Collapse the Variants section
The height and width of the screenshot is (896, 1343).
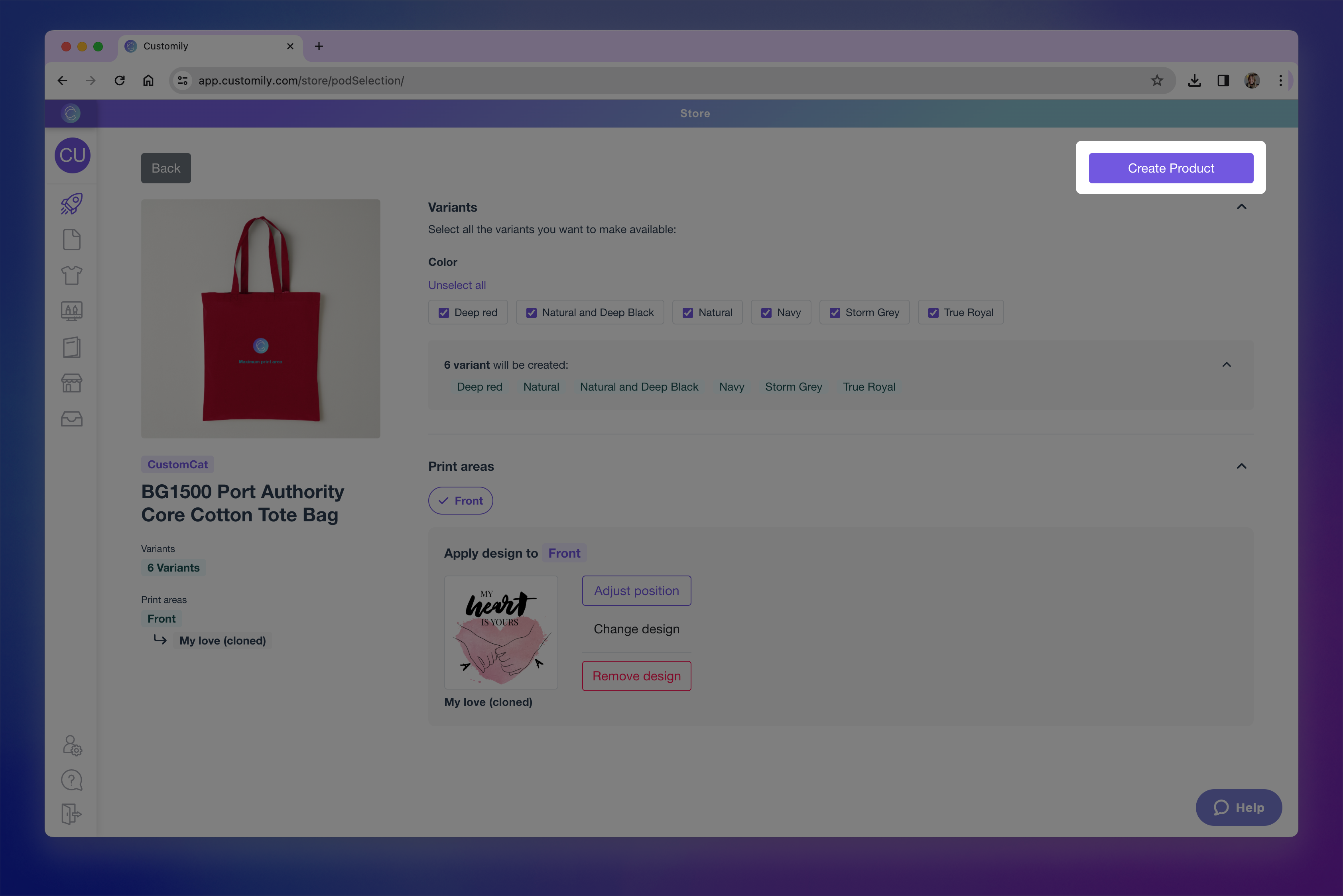point(1241,207)
